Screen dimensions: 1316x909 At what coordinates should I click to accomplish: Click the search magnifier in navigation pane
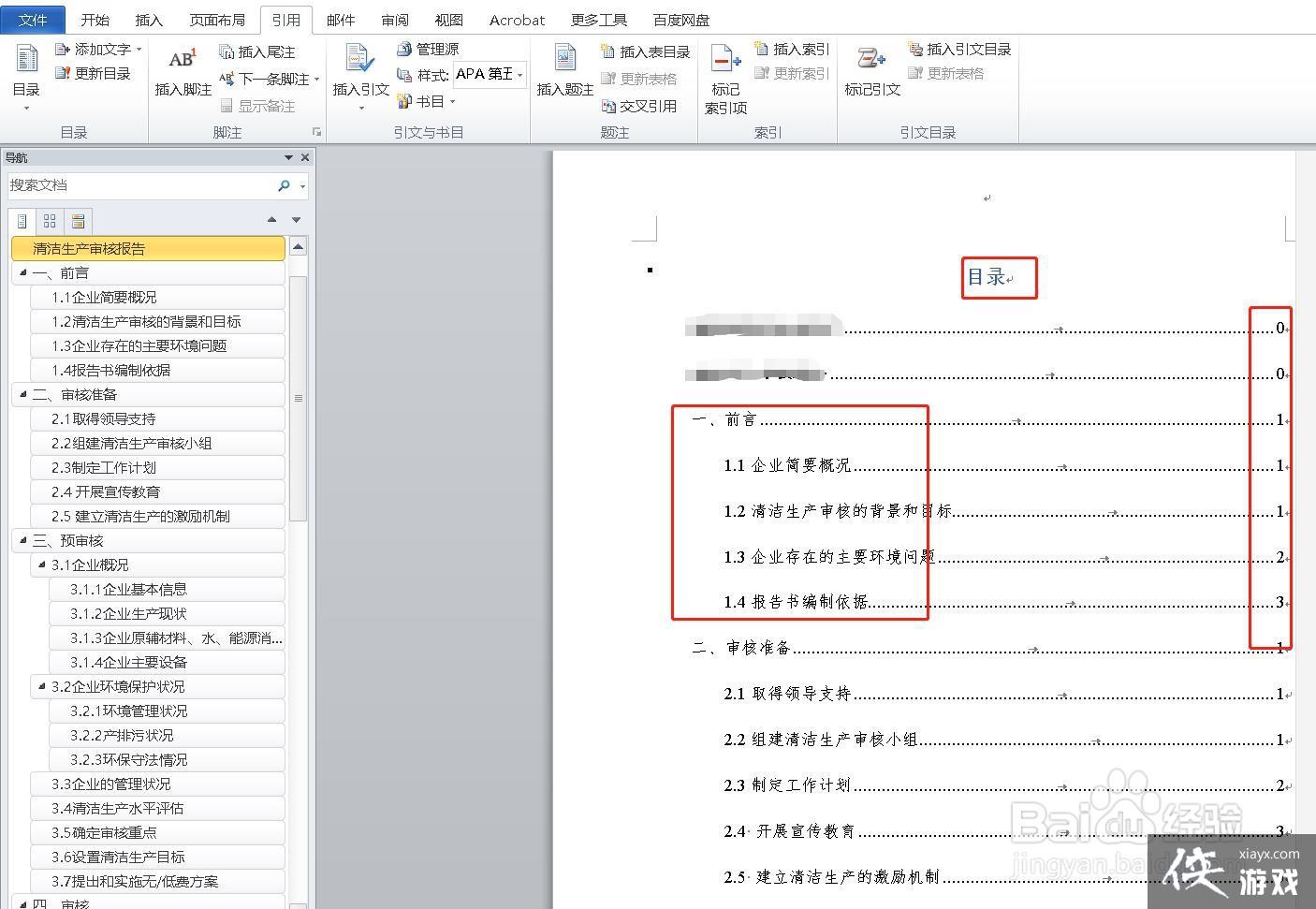click(284, 185)
